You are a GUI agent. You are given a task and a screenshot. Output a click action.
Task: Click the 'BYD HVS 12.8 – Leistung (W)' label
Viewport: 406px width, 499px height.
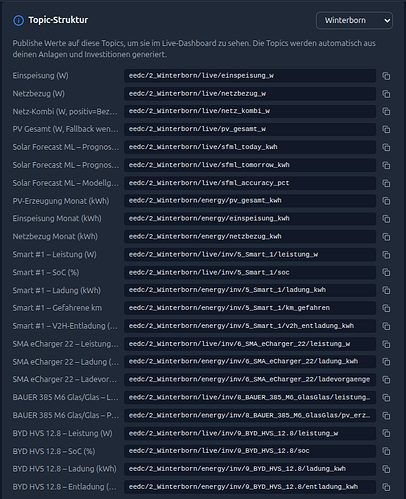click(63, 433)
